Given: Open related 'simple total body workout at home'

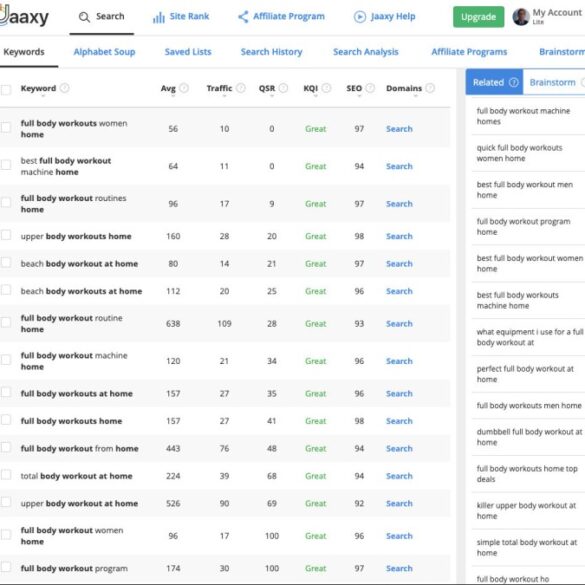Looking at the screenshot, I should (526, 547).
